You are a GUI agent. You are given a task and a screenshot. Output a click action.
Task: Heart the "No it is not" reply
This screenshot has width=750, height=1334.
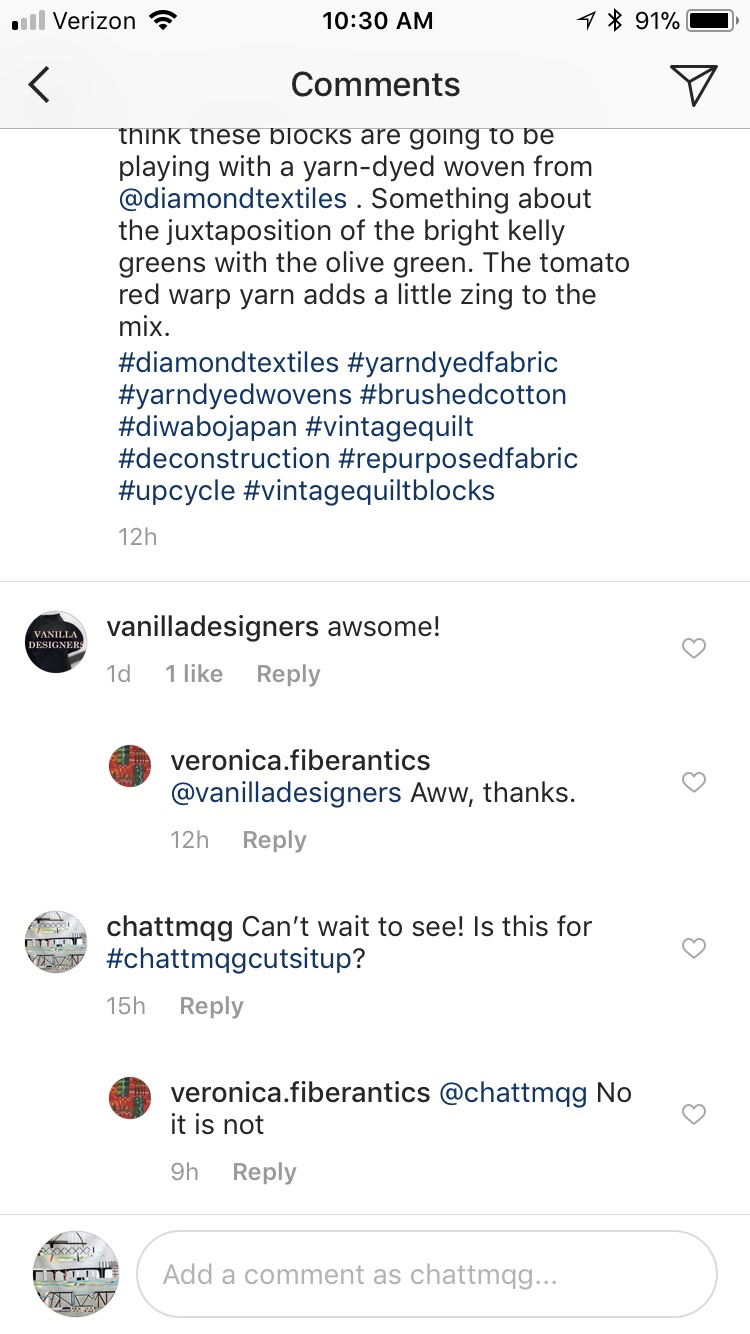693,1113
